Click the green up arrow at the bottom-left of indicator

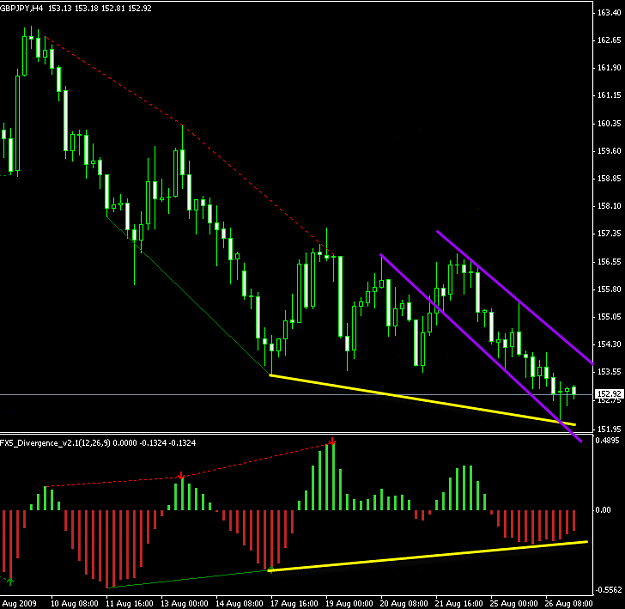click(10, 581)
